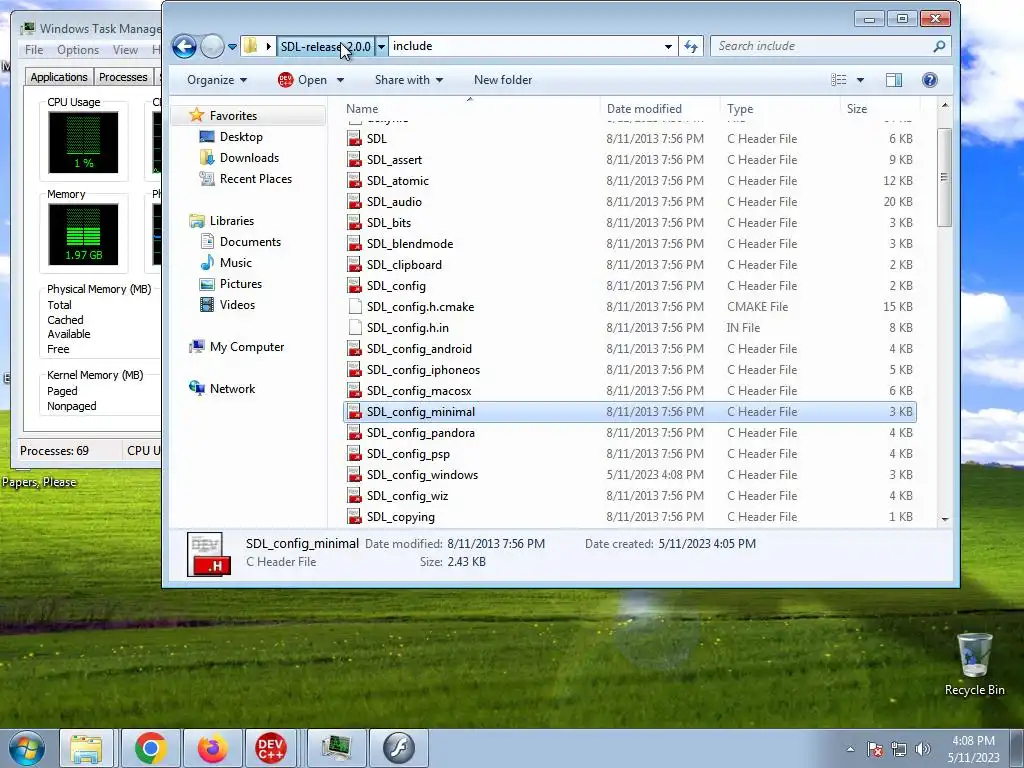Launch Google Chrome from taskbar

(x=150, y=748)
